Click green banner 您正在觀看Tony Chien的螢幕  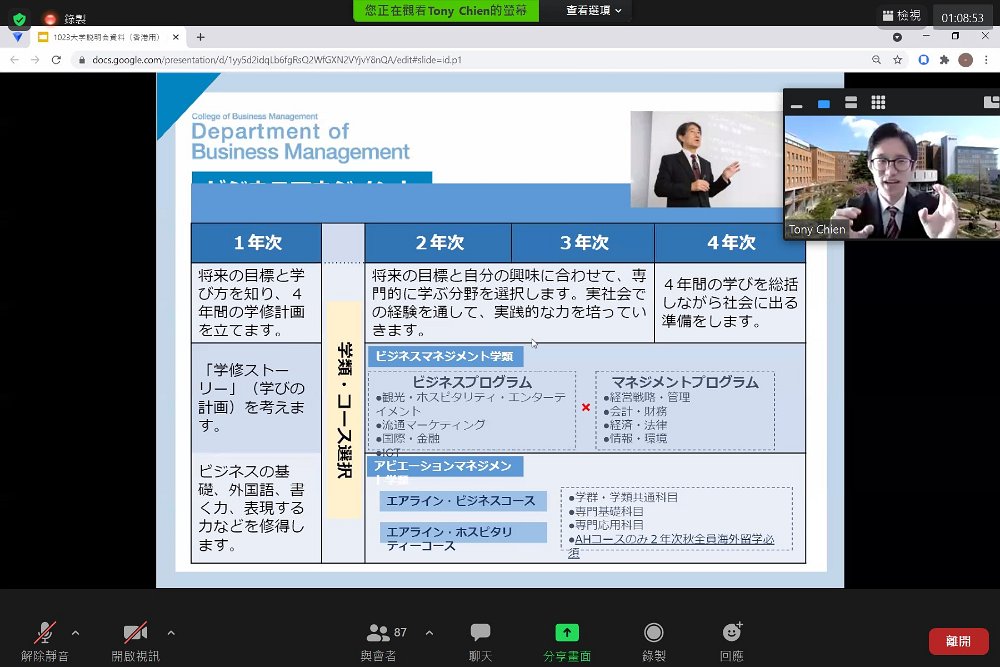[x=446, y=10]
